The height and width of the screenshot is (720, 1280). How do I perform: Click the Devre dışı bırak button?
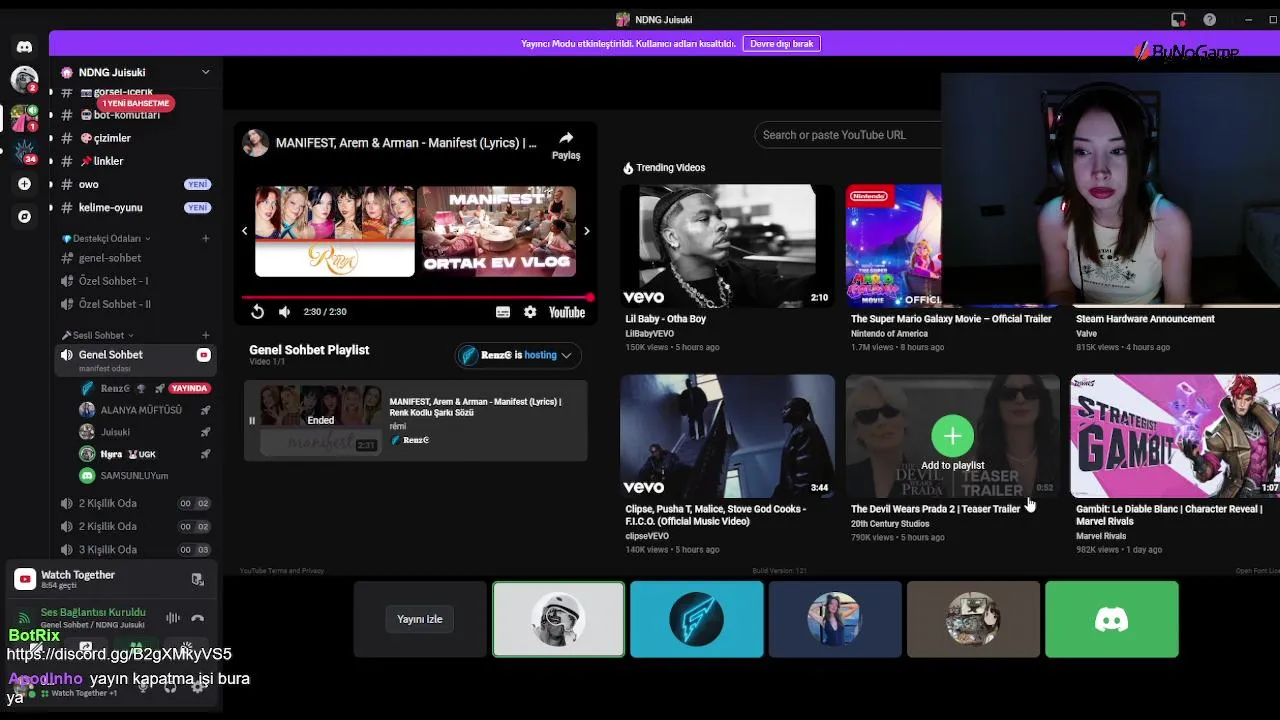click(x=781, y=44)
